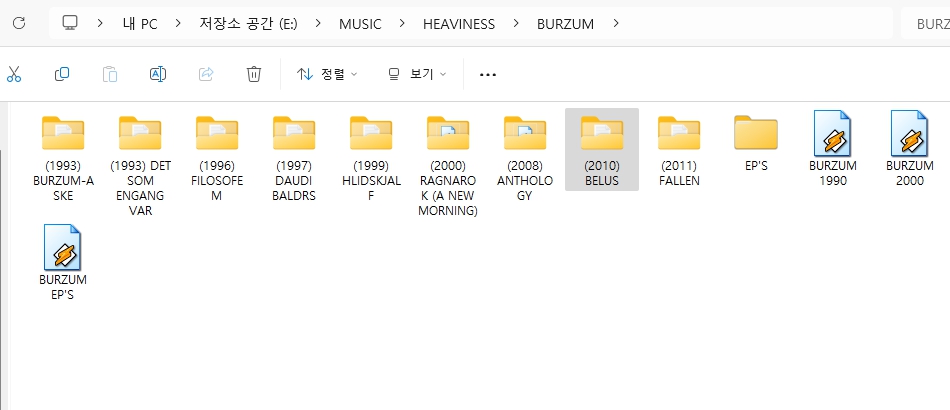The height and width of the screenshot is (410, 950).
Task: Click the "(2008) ANTHOLOGY" name label
Action: click(525, 180)
